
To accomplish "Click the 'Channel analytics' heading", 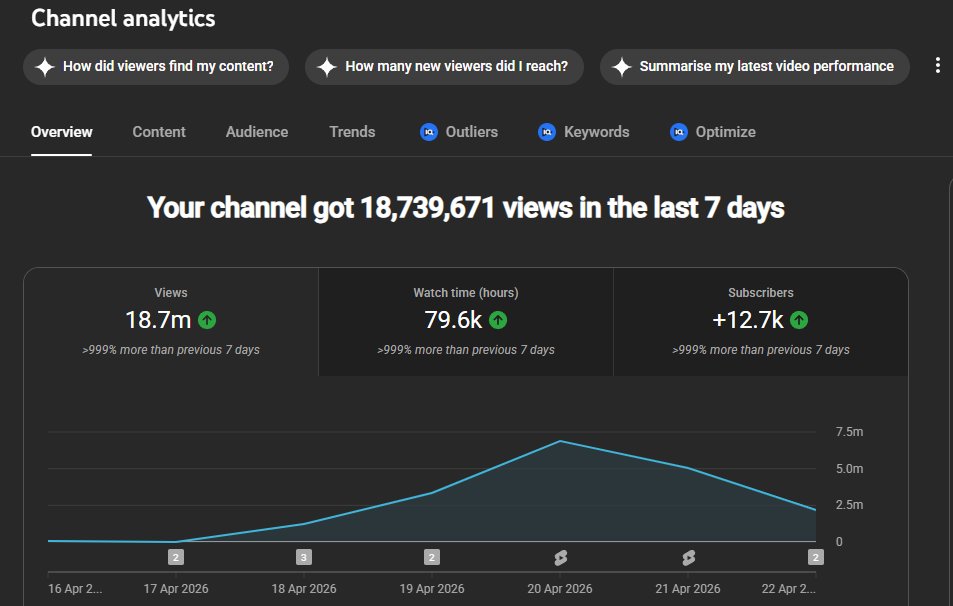I will (x=123, y=18).
